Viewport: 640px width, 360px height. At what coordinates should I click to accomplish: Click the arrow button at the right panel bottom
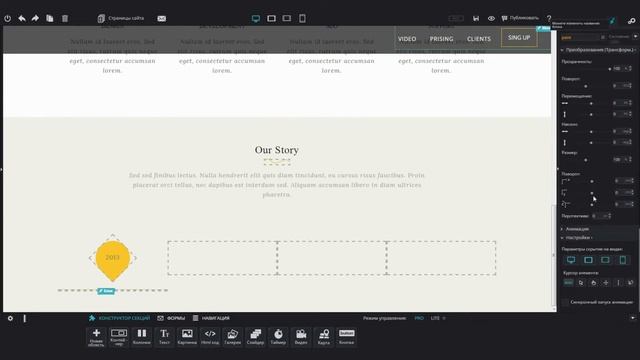[633, 318]
